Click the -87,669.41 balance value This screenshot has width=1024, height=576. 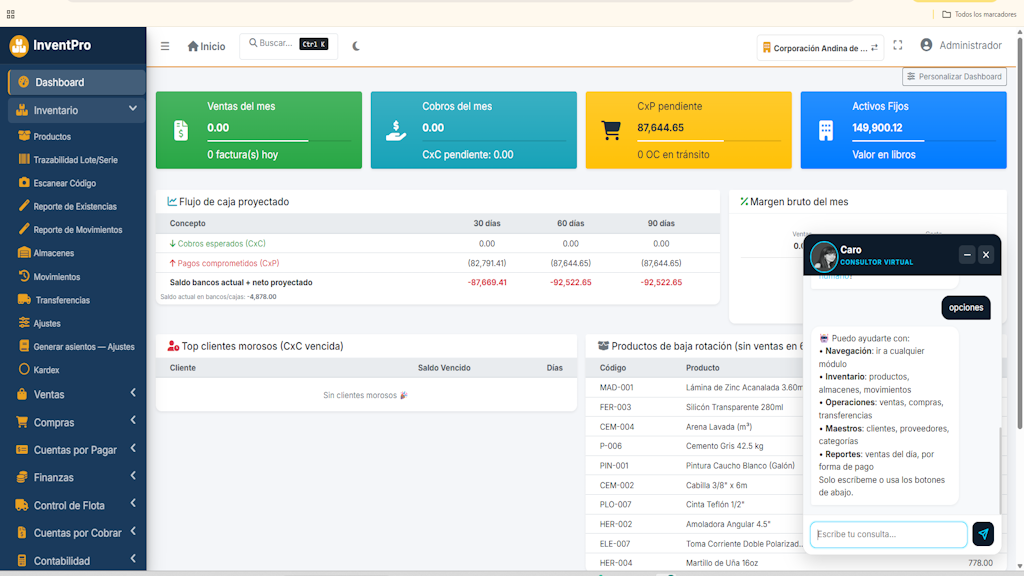487,283
